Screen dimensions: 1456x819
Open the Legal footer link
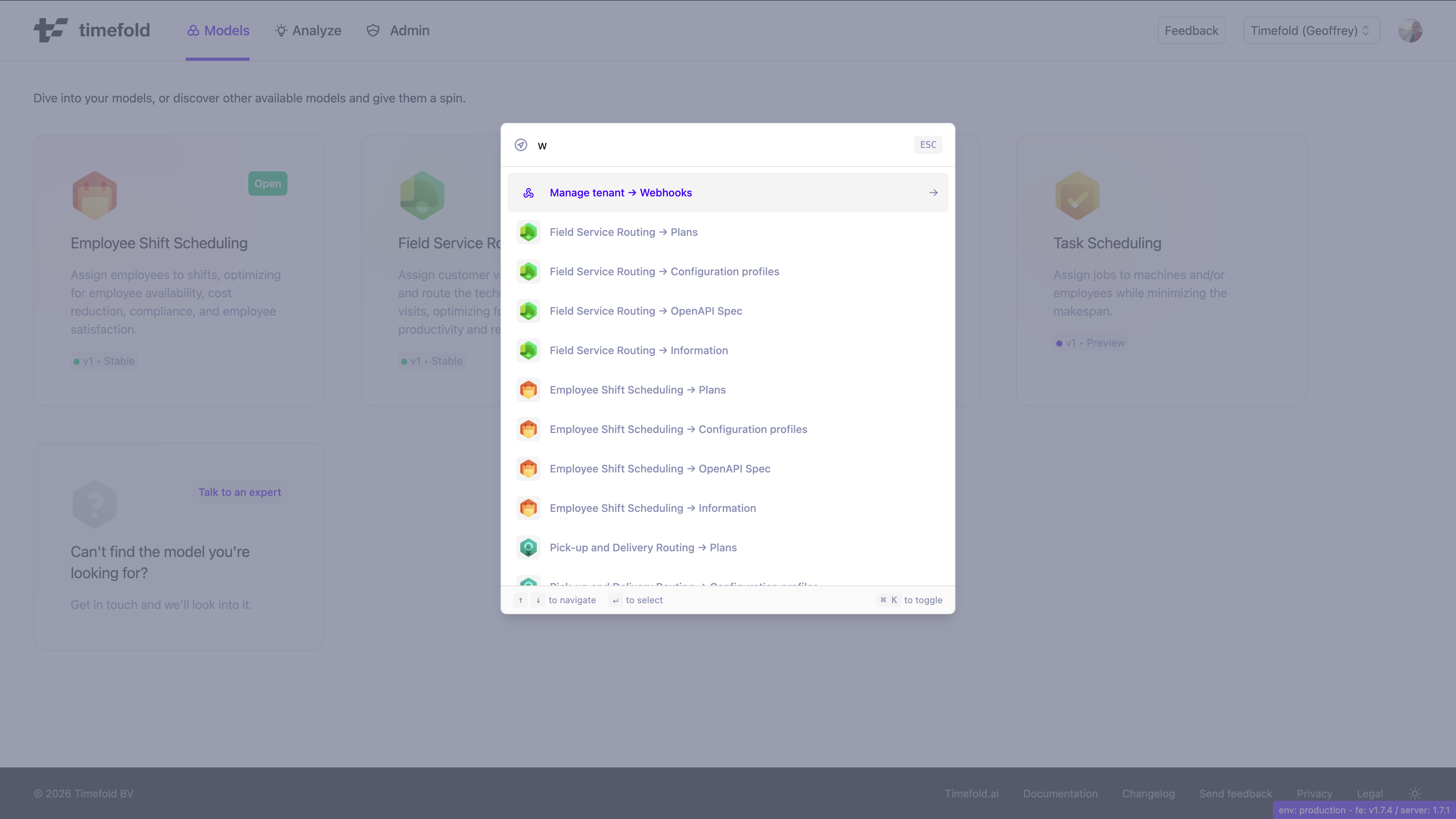click(1370, 794)
